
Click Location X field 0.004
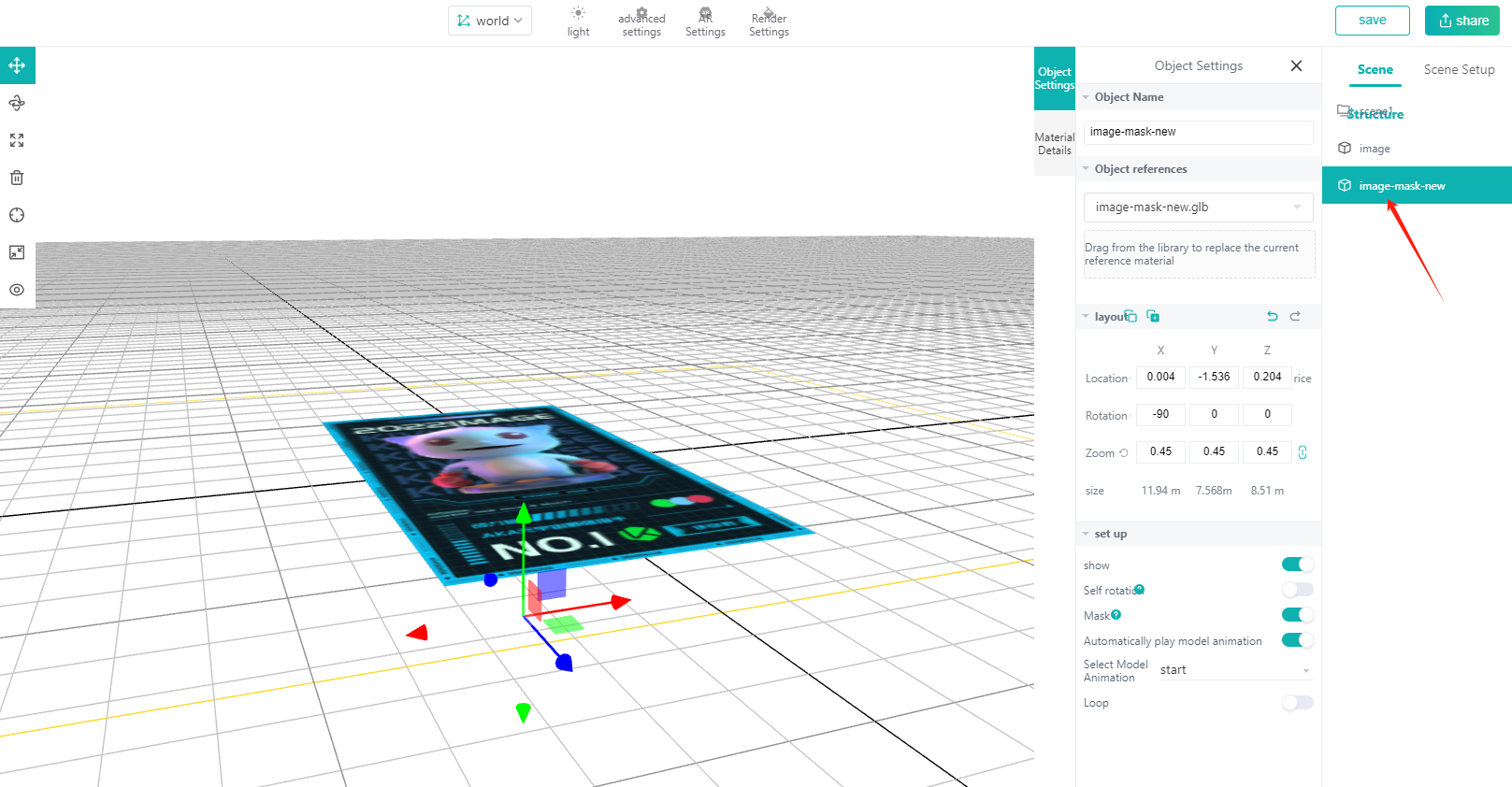[x=1160, y=377]
